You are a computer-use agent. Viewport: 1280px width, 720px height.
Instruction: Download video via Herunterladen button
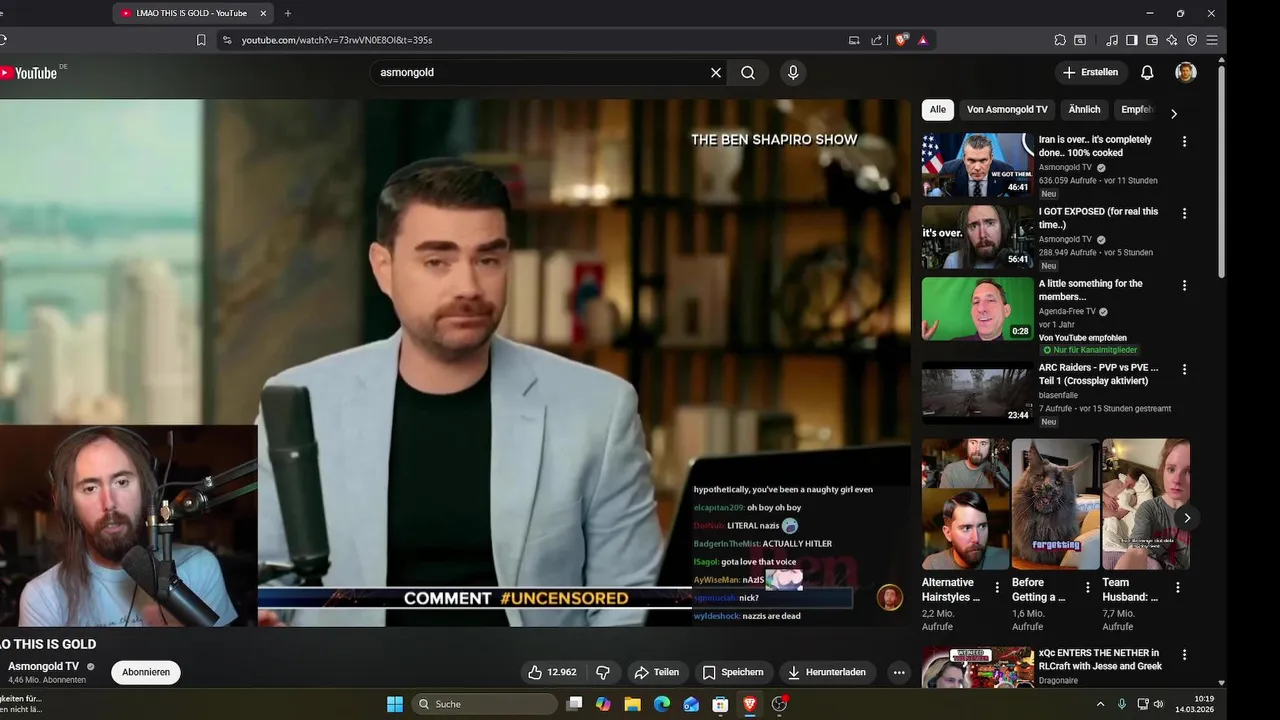(x=827, y=672)
